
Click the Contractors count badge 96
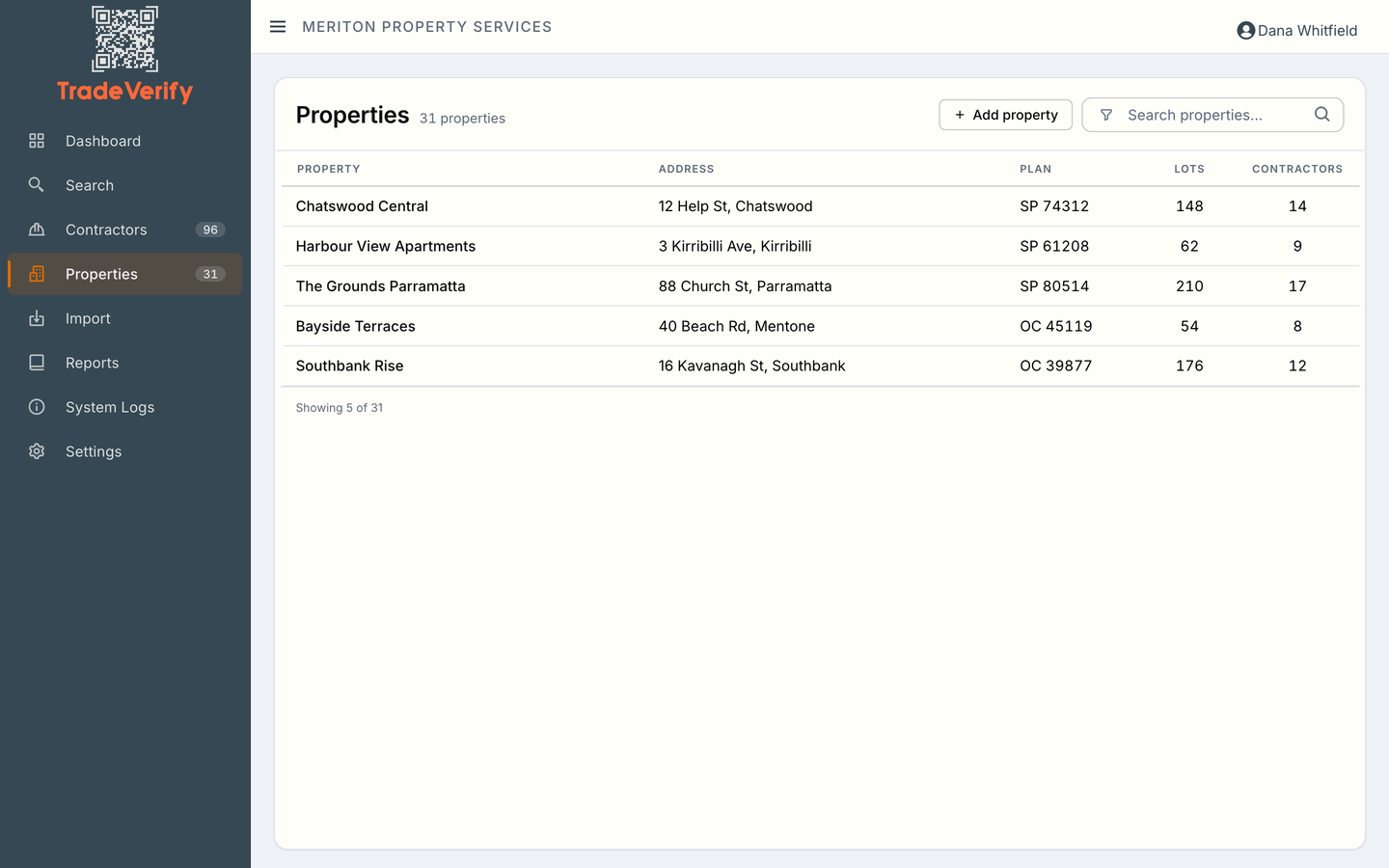coord(210,230)
